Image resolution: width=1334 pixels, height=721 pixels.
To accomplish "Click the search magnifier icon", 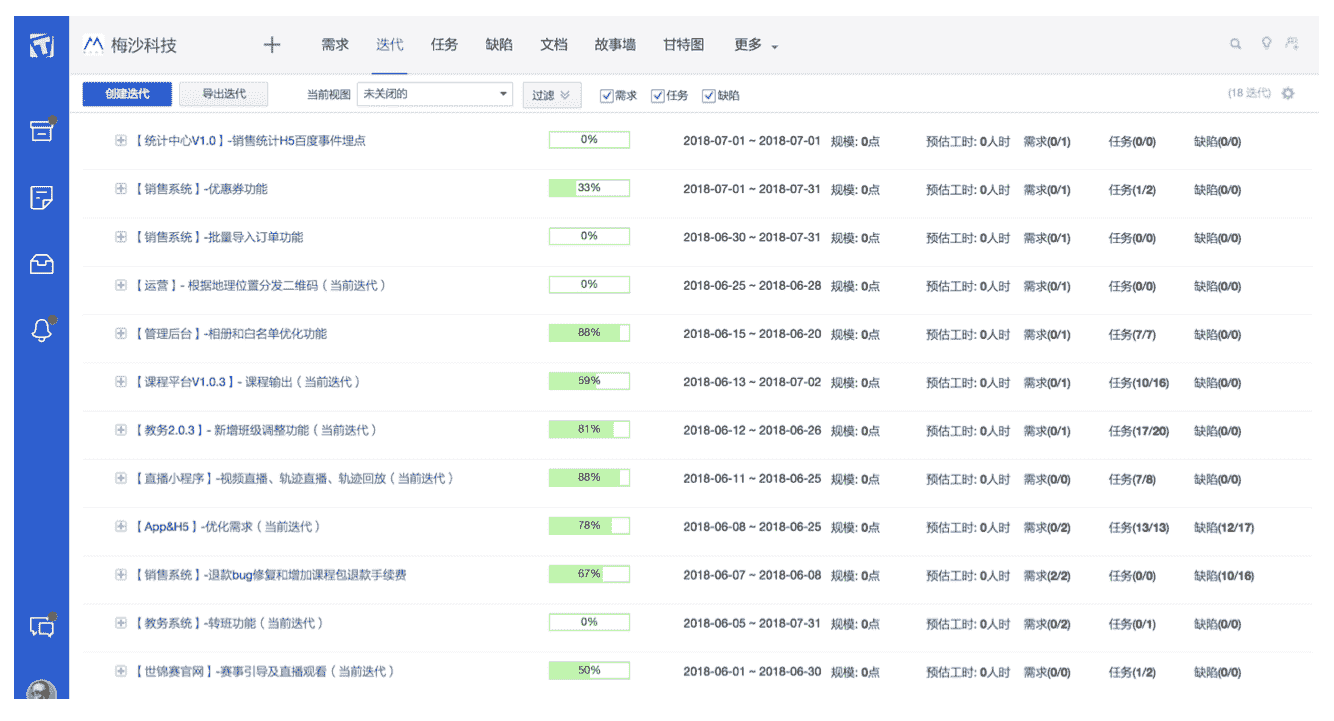I will point(1236,44).
